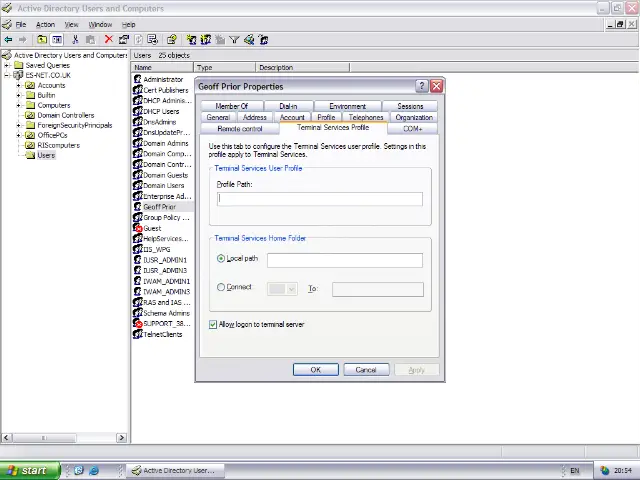Click Active Directory taskbar button
This screenshot has height=480, width=640.
pyautogui.click(x=176, y=471)
